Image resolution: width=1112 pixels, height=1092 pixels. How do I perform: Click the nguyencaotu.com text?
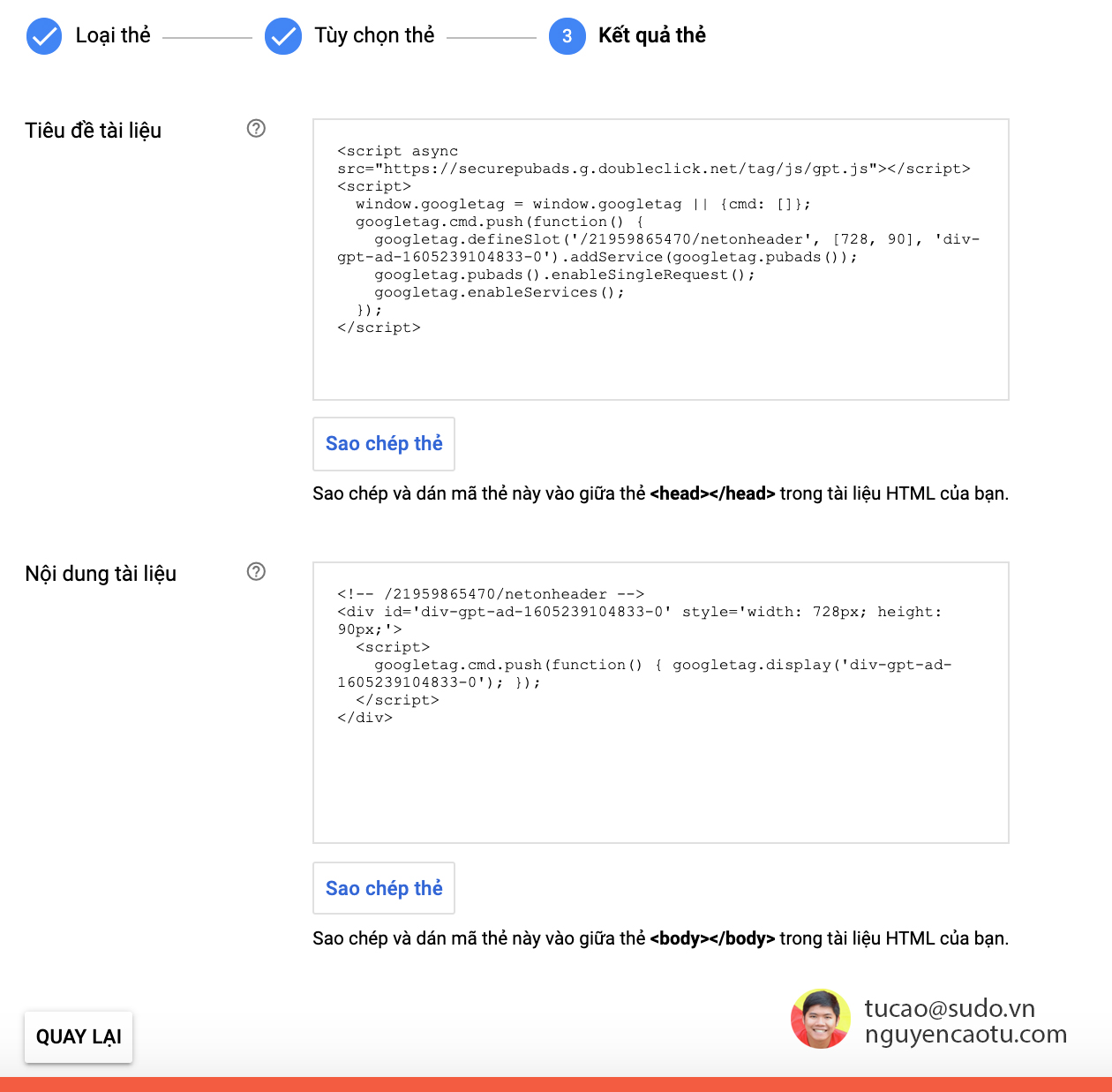[x=967, y=1035]
